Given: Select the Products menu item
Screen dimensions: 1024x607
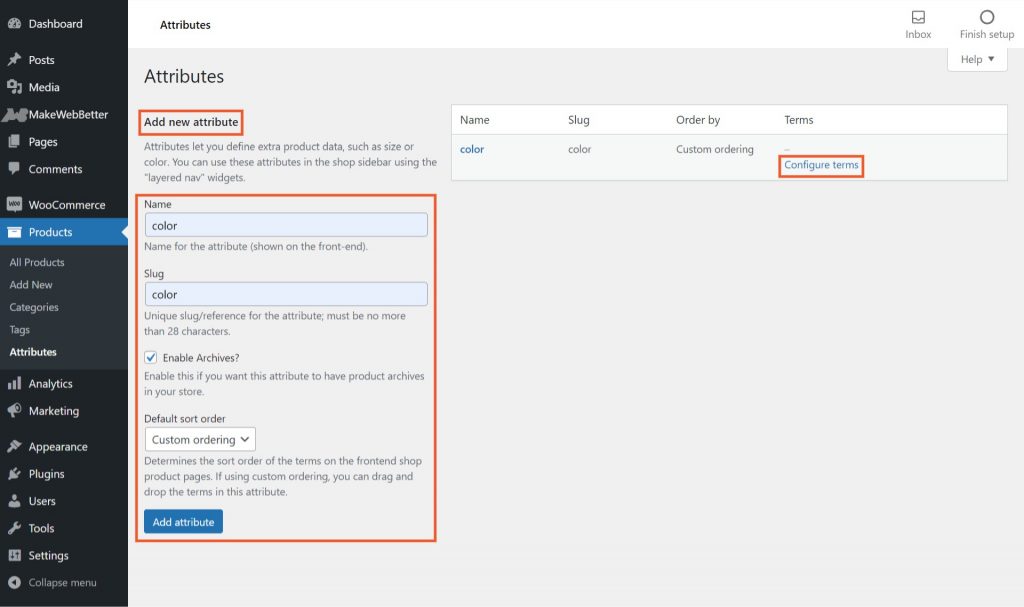Looking at the screenshot, I should 50,232.
